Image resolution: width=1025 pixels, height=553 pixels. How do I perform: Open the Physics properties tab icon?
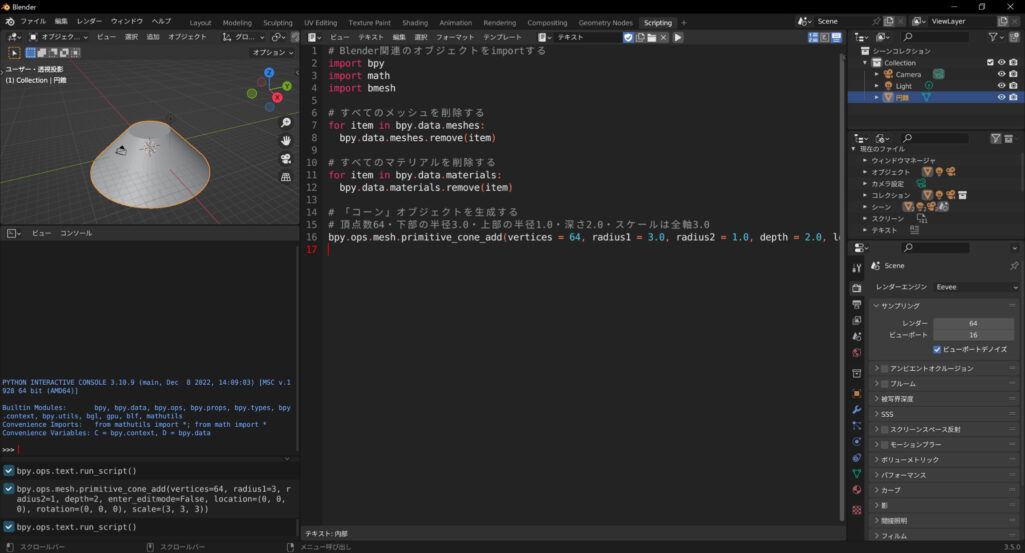[857, 441]
